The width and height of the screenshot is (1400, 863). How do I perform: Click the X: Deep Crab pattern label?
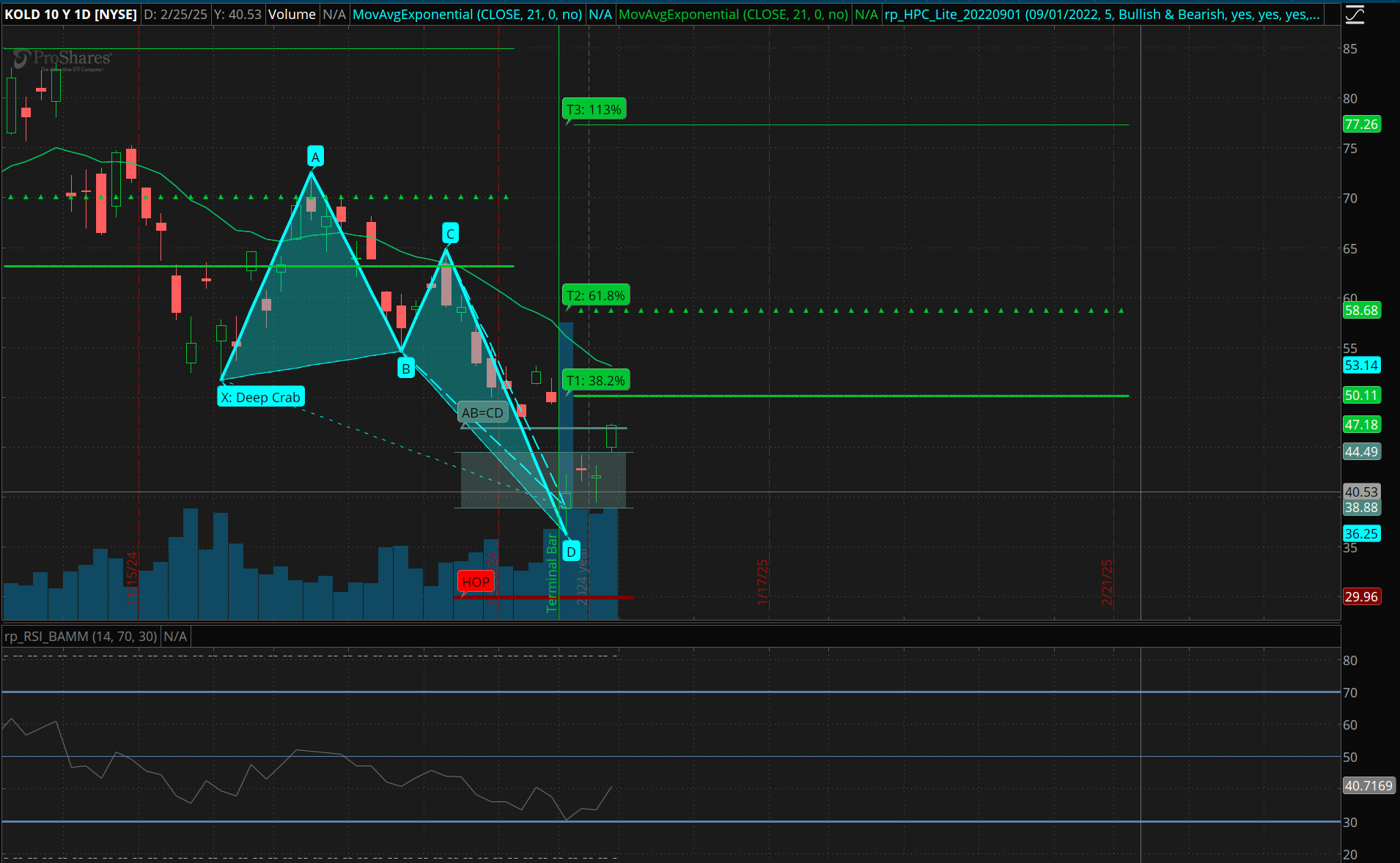[261, 398]
